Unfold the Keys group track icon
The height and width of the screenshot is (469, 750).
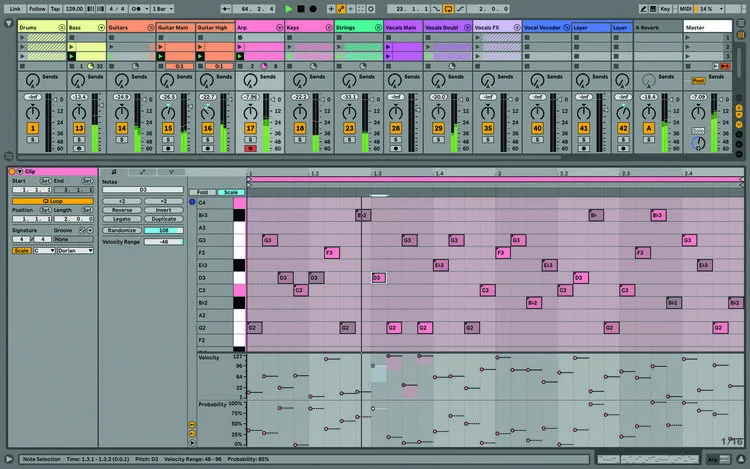[329, 28]
